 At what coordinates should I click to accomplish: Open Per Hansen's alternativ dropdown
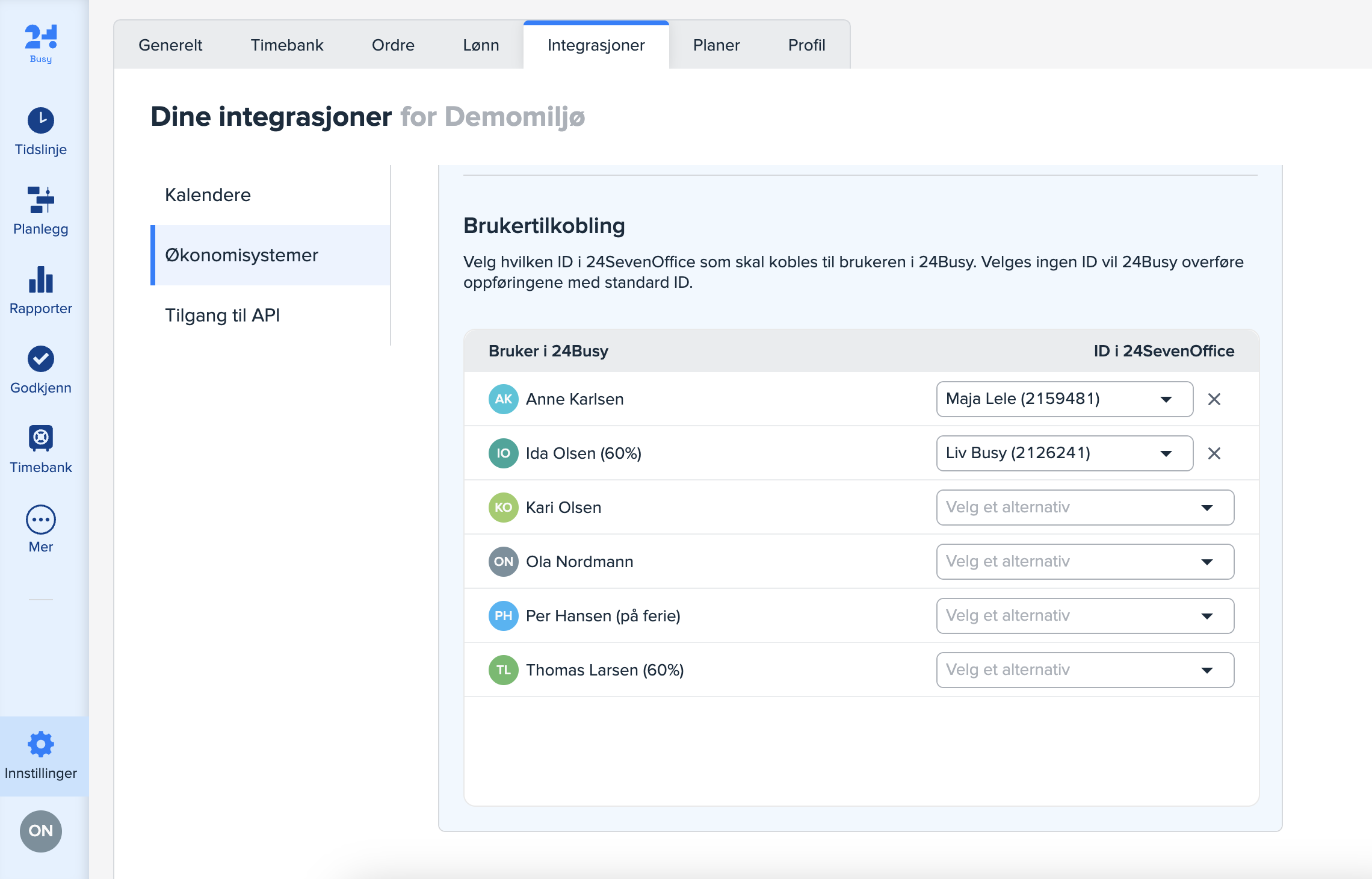pyautogui.click(x=1084, y=616)
